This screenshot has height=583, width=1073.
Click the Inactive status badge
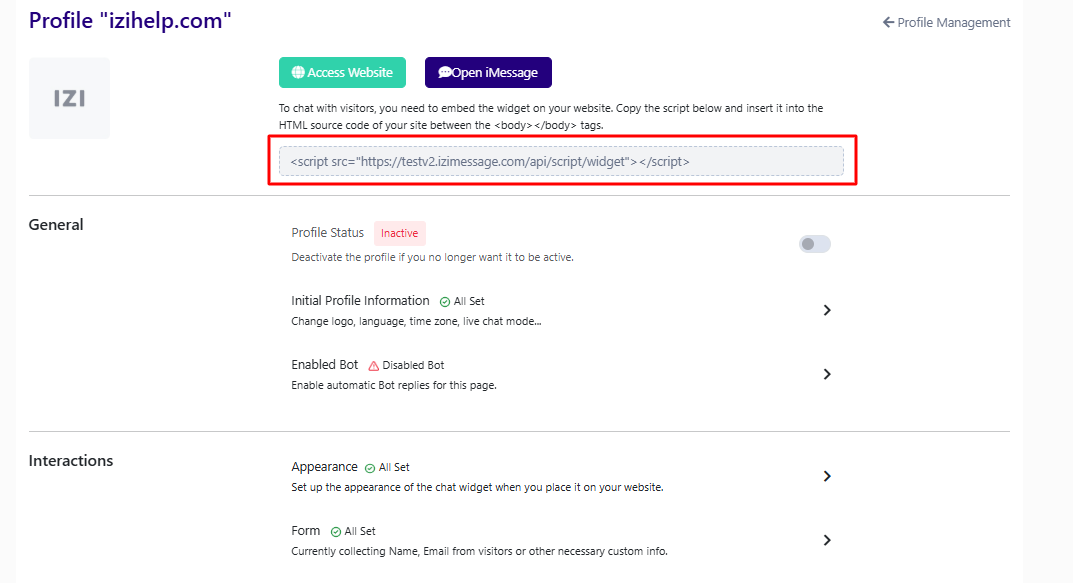pyautogui.click(x=400, y=233)
